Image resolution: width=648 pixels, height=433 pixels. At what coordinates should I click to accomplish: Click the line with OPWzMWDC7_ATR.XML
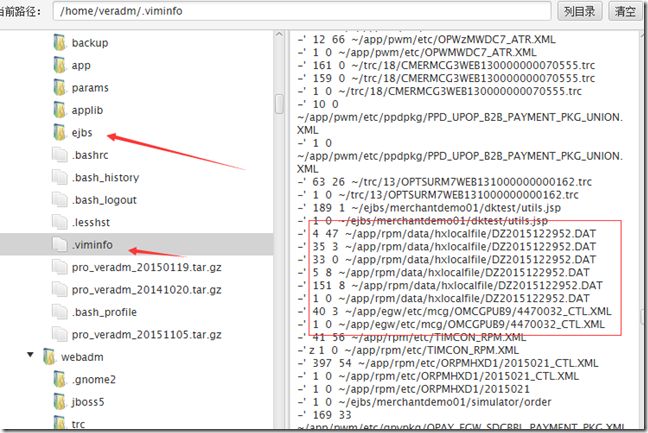pyautogui.click(x=426, y=40)
